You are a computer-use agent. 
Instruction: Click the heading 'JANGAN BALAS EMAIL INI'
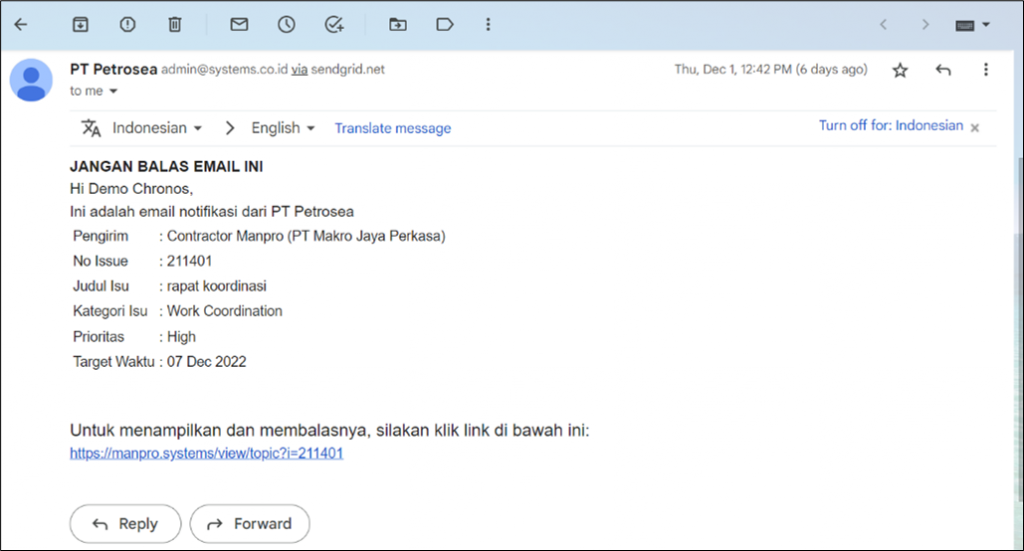pyautogui.click(x=167, y=166)
